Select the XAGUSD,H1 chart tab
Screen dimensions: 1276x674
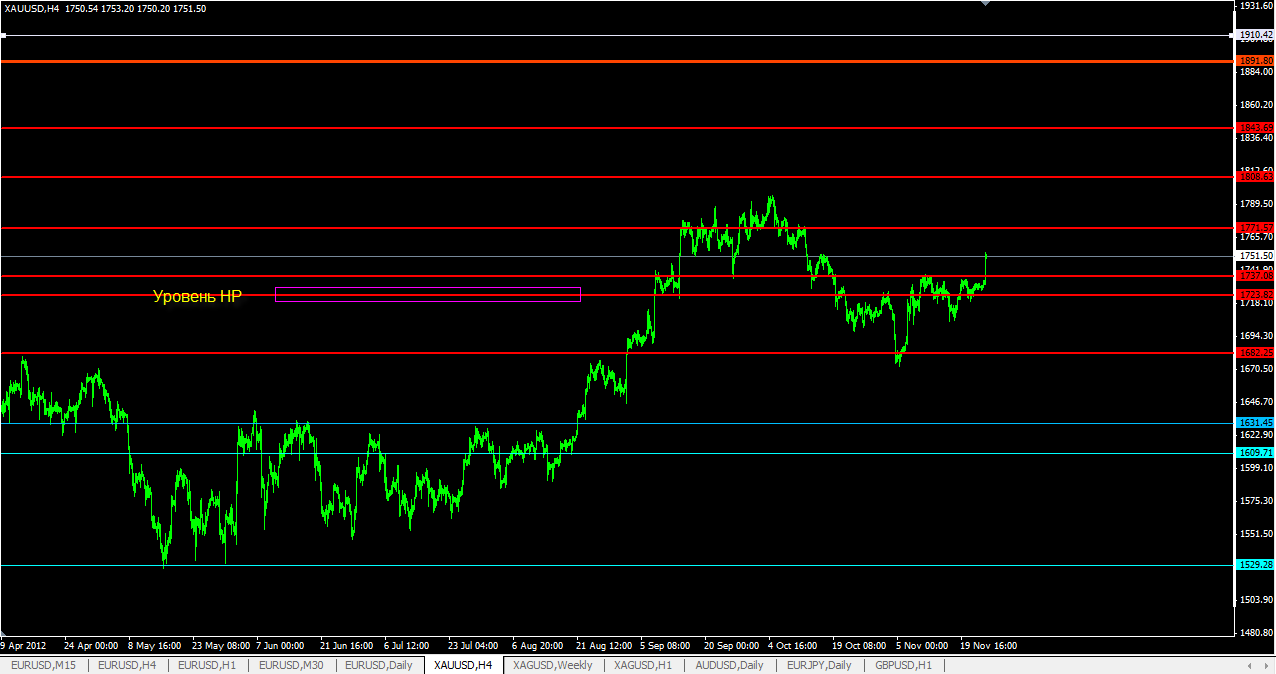point(643,665)
